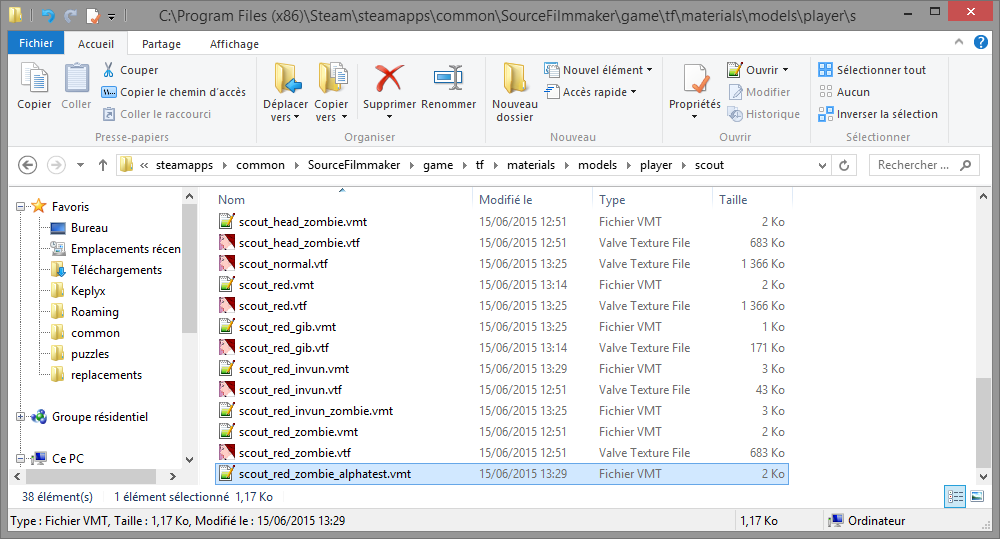Open Propriétés of the selected file
The width and height of the screenshot is (1000, 539).
pyautogui.click(x=695, y=92)
